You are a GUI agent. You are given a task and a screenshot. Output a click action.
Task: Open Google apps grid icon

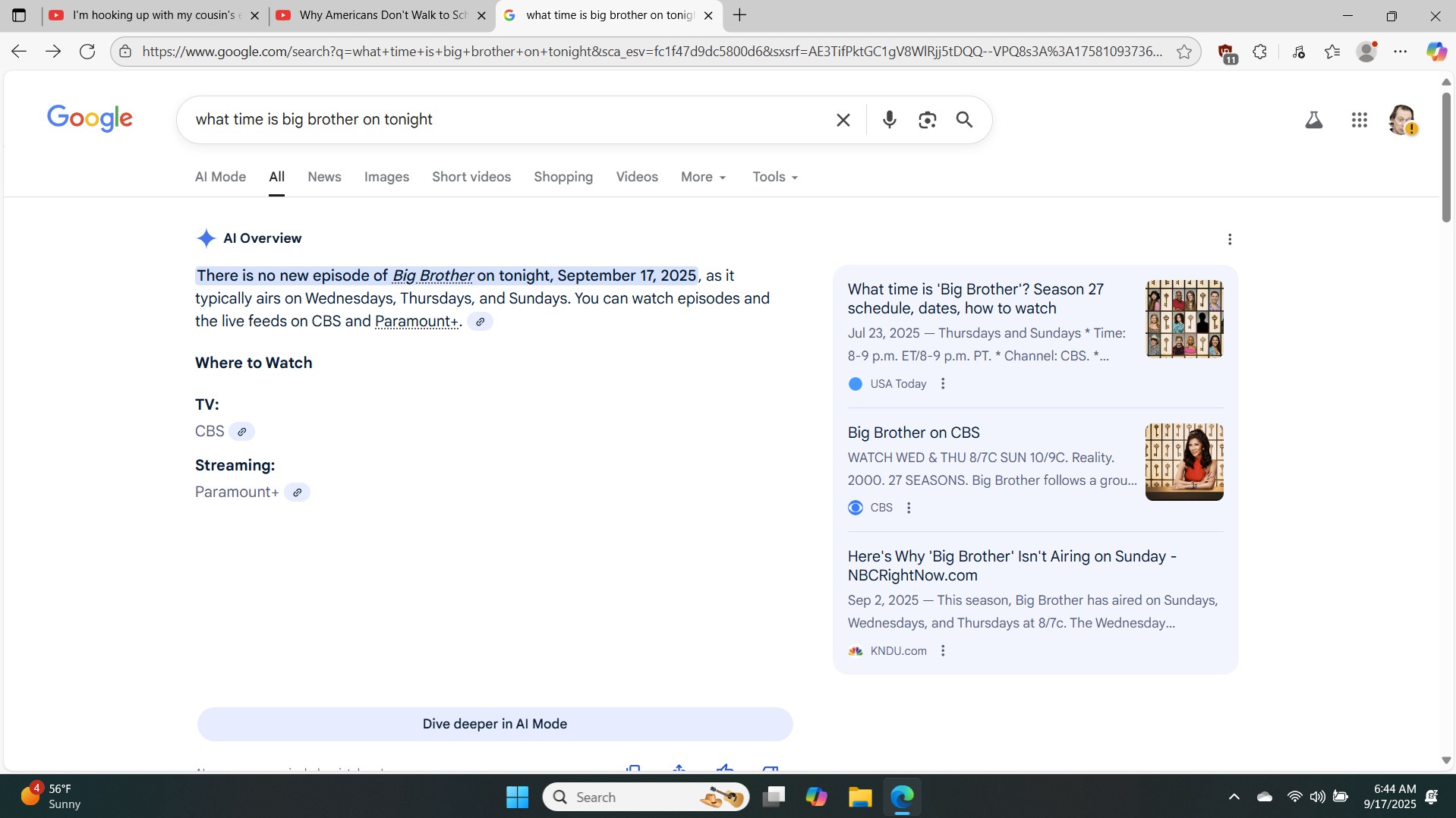click(x=1360, y=120)
